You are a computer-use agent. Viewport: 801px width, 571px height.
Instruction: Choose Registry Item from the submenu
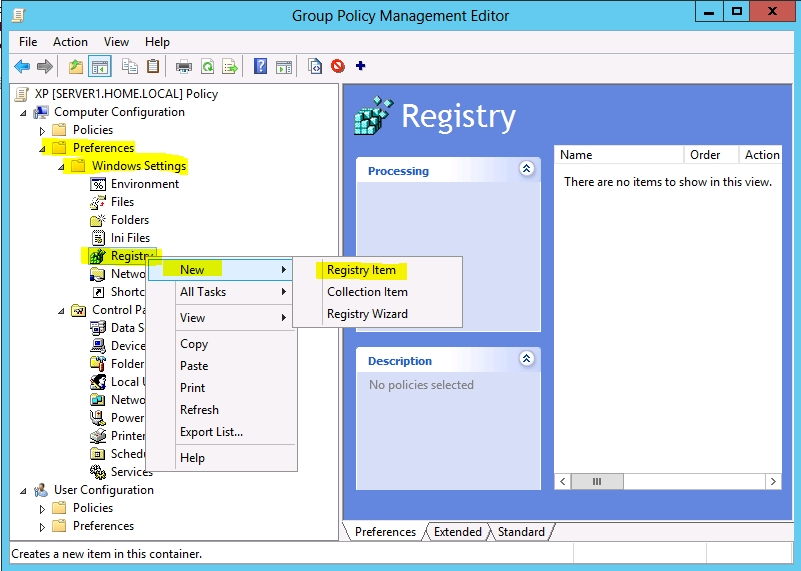(361, 270)
